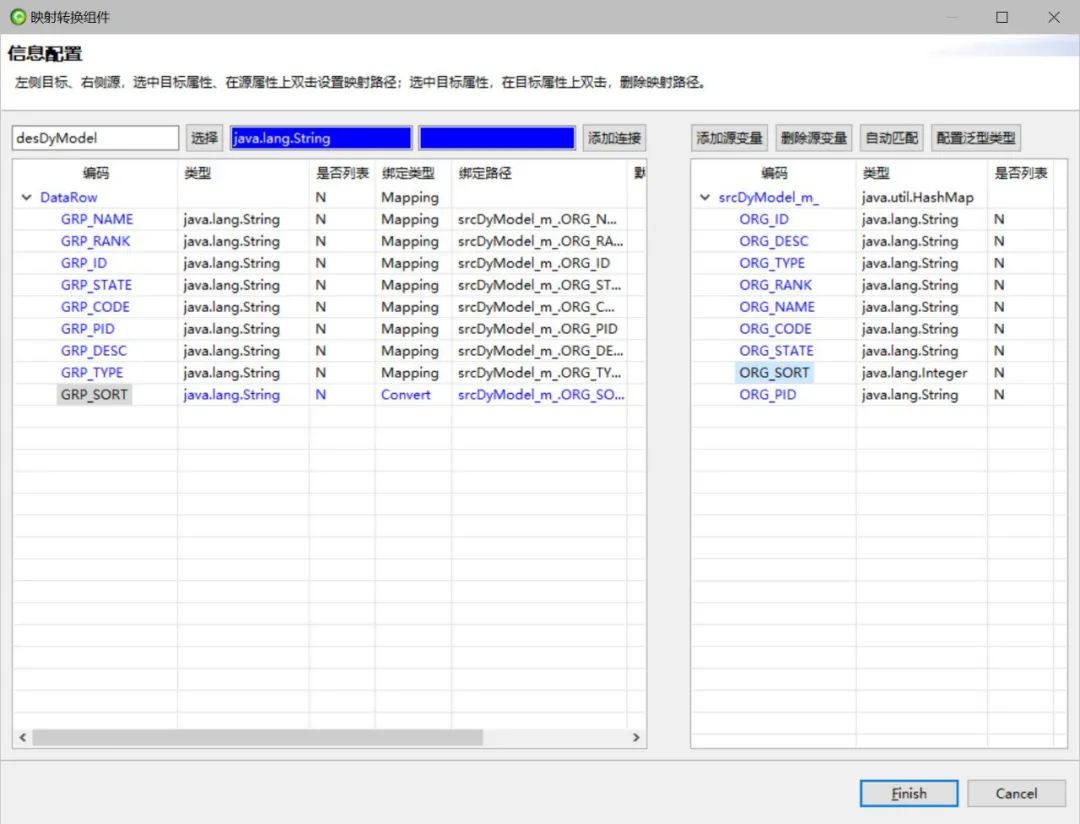Click the java.lang.String highlighted field

[x=321, y=138]
